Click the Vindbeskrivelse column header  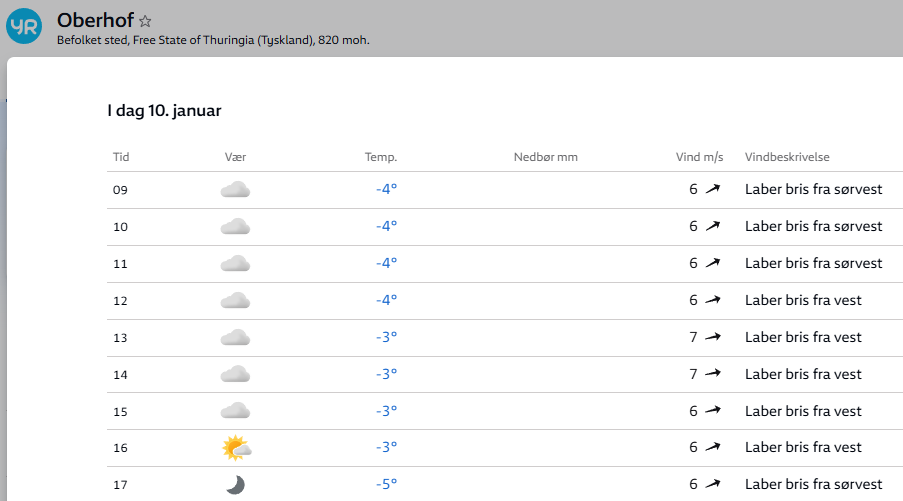click(x=787, y=157)
